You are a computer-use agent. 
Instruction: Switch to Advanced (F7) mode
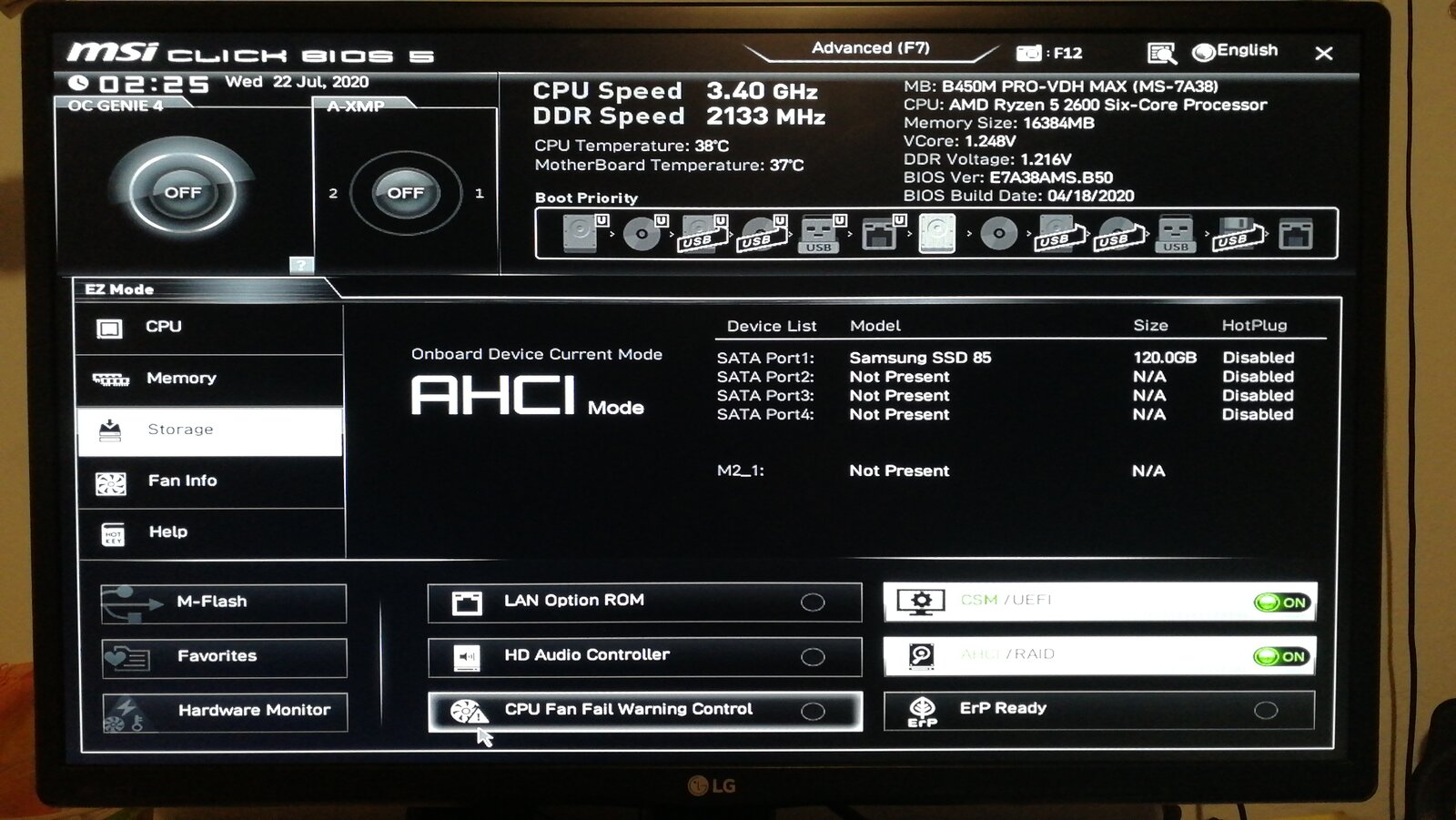coord(870,48)
